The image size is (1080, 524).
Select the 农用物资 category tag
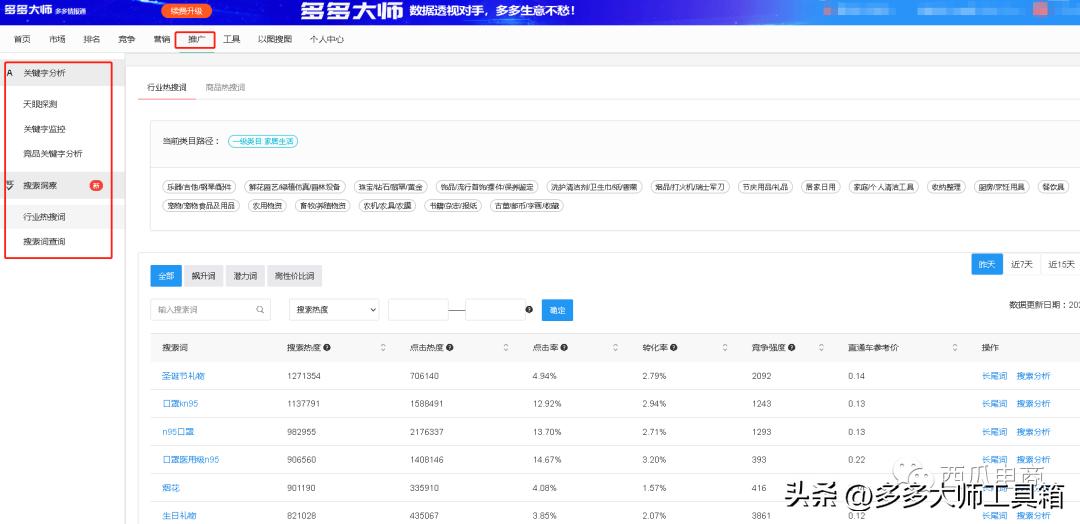pos(267,205)
